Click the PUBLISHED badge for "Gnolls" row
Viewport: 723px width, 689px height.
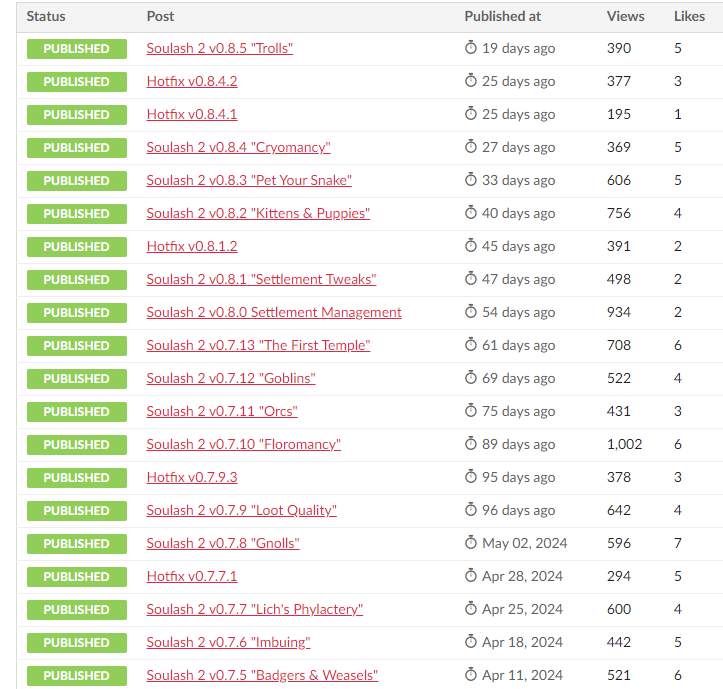[x=77, y=544]
